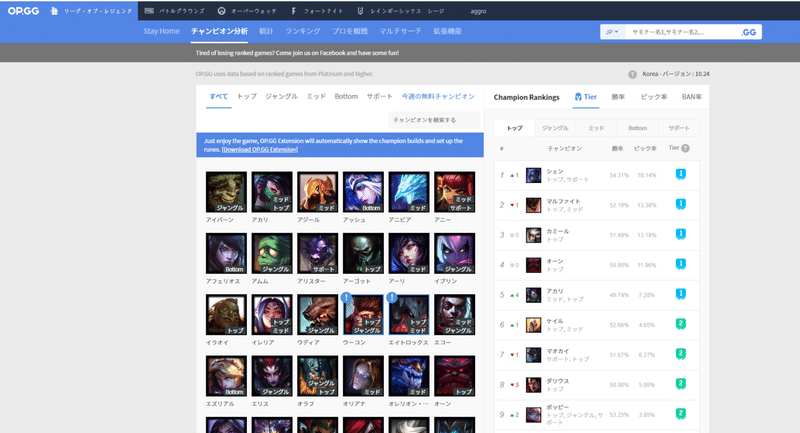Viewport: 800px width, 433px height.
Task: Select トップ position in rankings panel
Action: (514, 128)
